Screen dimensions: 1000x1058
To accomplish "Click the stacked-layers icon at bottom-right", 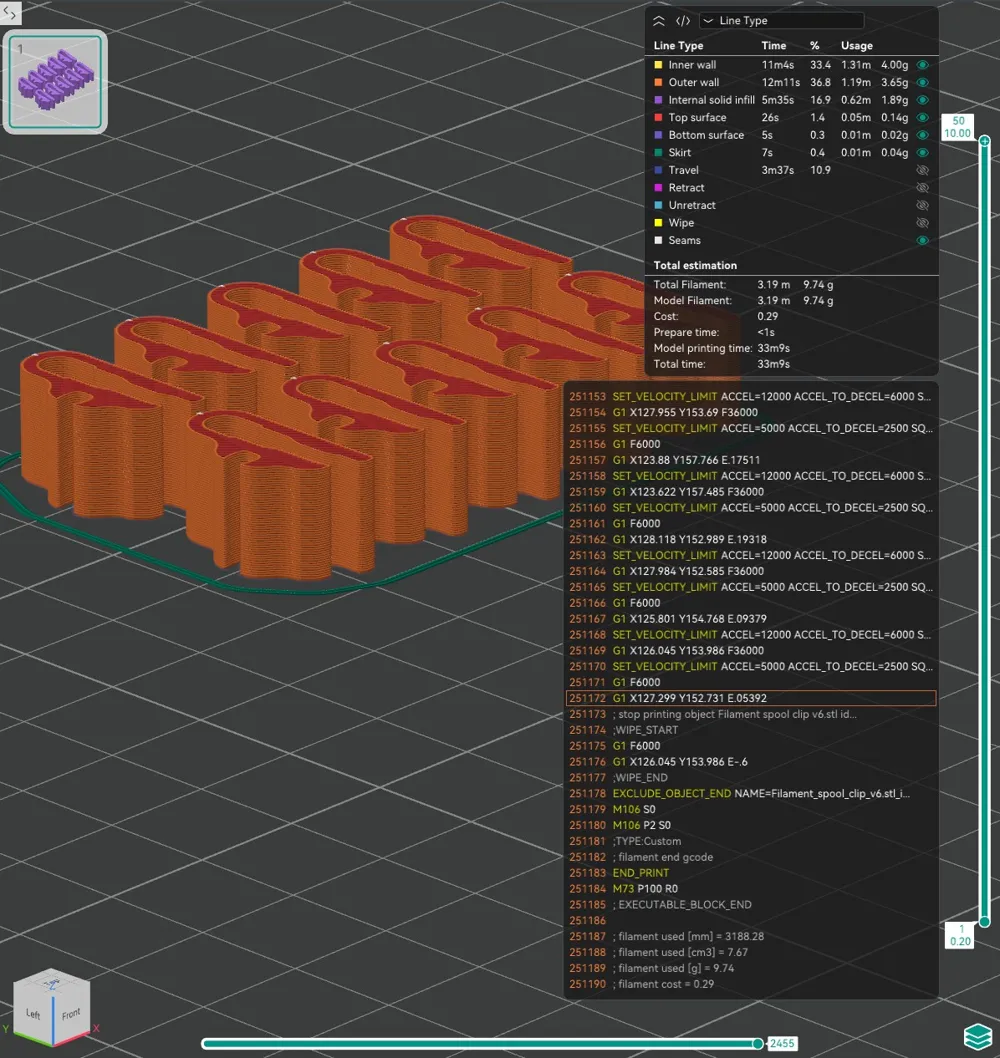I will click(977, 1036).
